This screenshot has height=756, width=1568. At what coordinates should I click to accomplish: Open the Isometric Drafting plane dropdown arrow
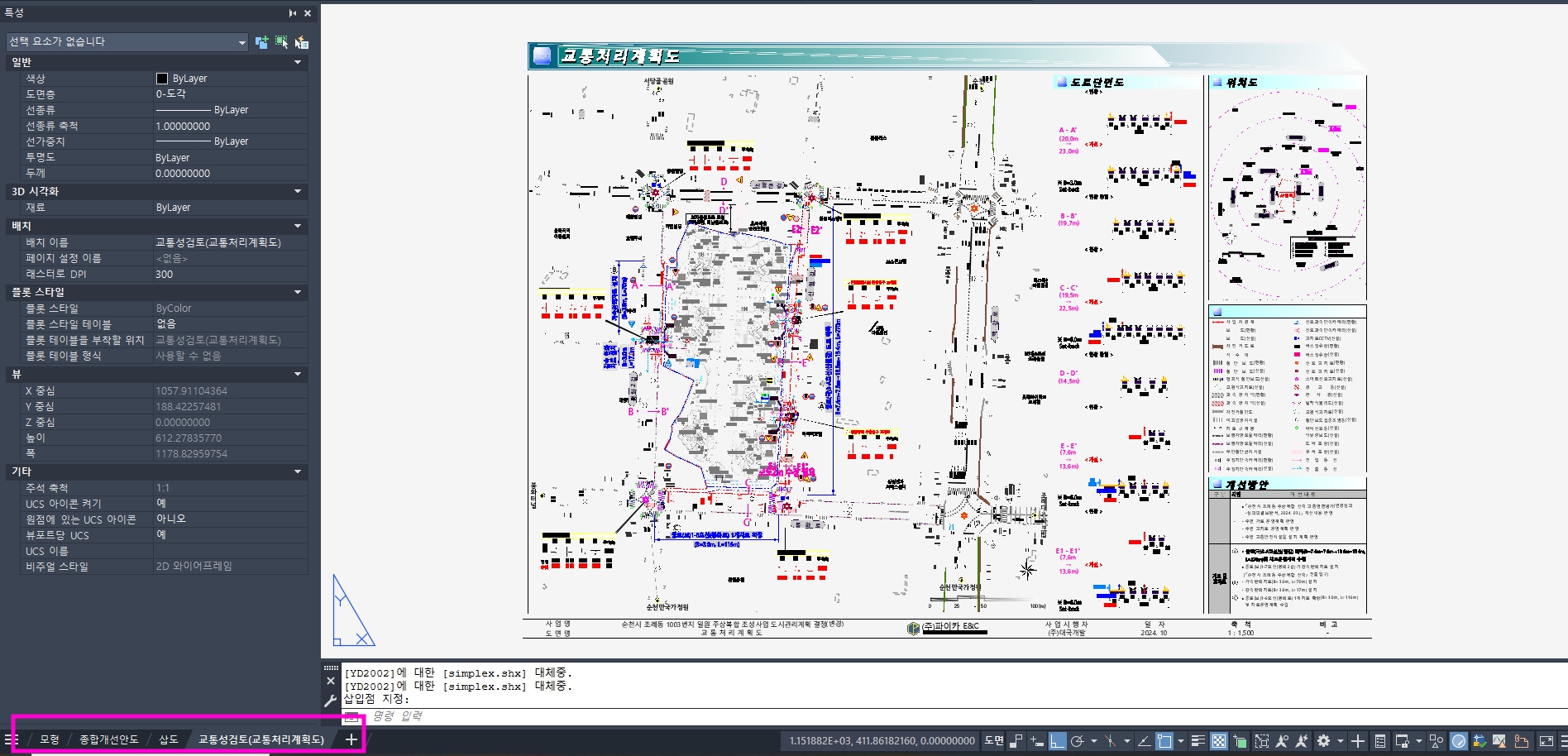pyautogui.click(x=1127, y=741)
